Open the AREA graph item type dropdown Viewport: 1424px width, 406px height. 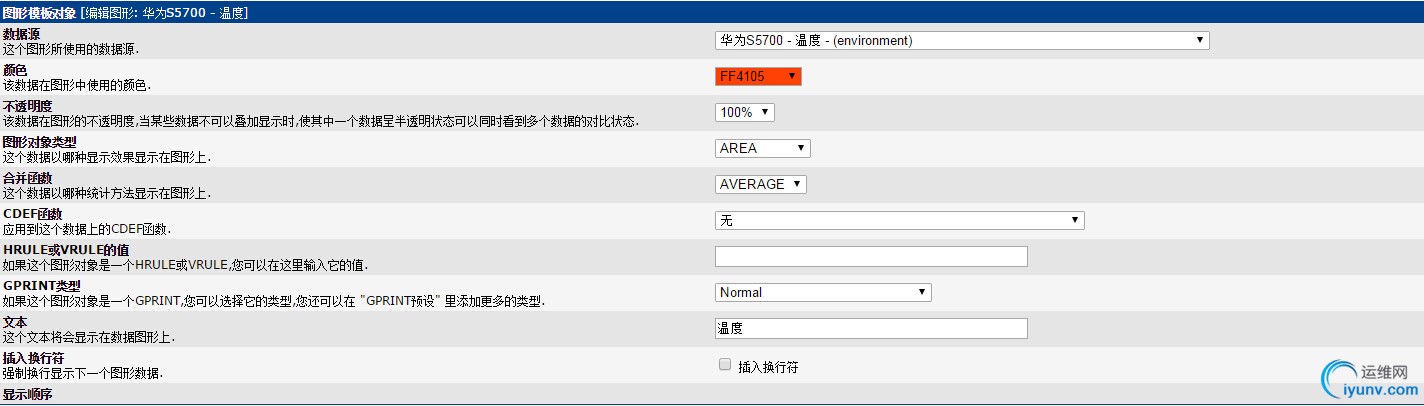[762, 148]
